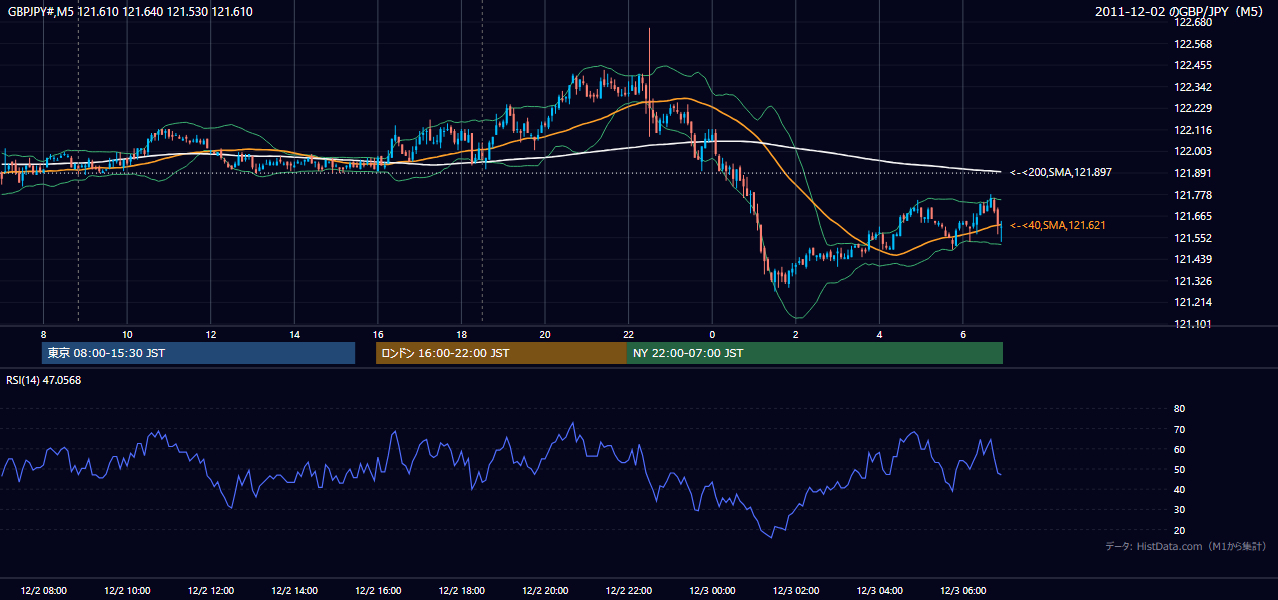The width and height of the screenshot is (1278, 600).
Task: Click the 40 SMA label 121.621
Action: click(x=1058, y=225)
